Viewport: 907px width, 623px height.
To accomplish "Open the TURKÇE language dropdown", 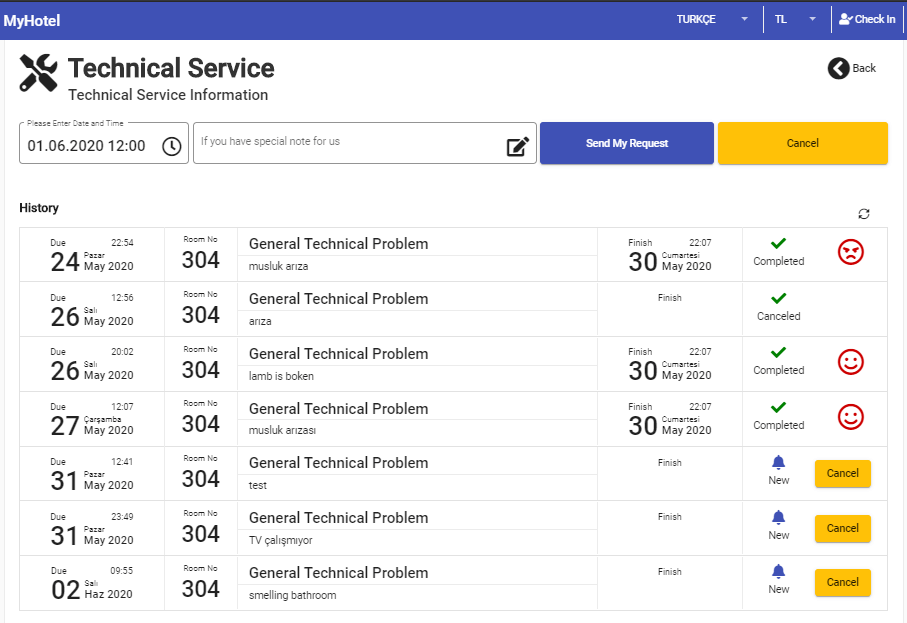I will click(712, 19).
